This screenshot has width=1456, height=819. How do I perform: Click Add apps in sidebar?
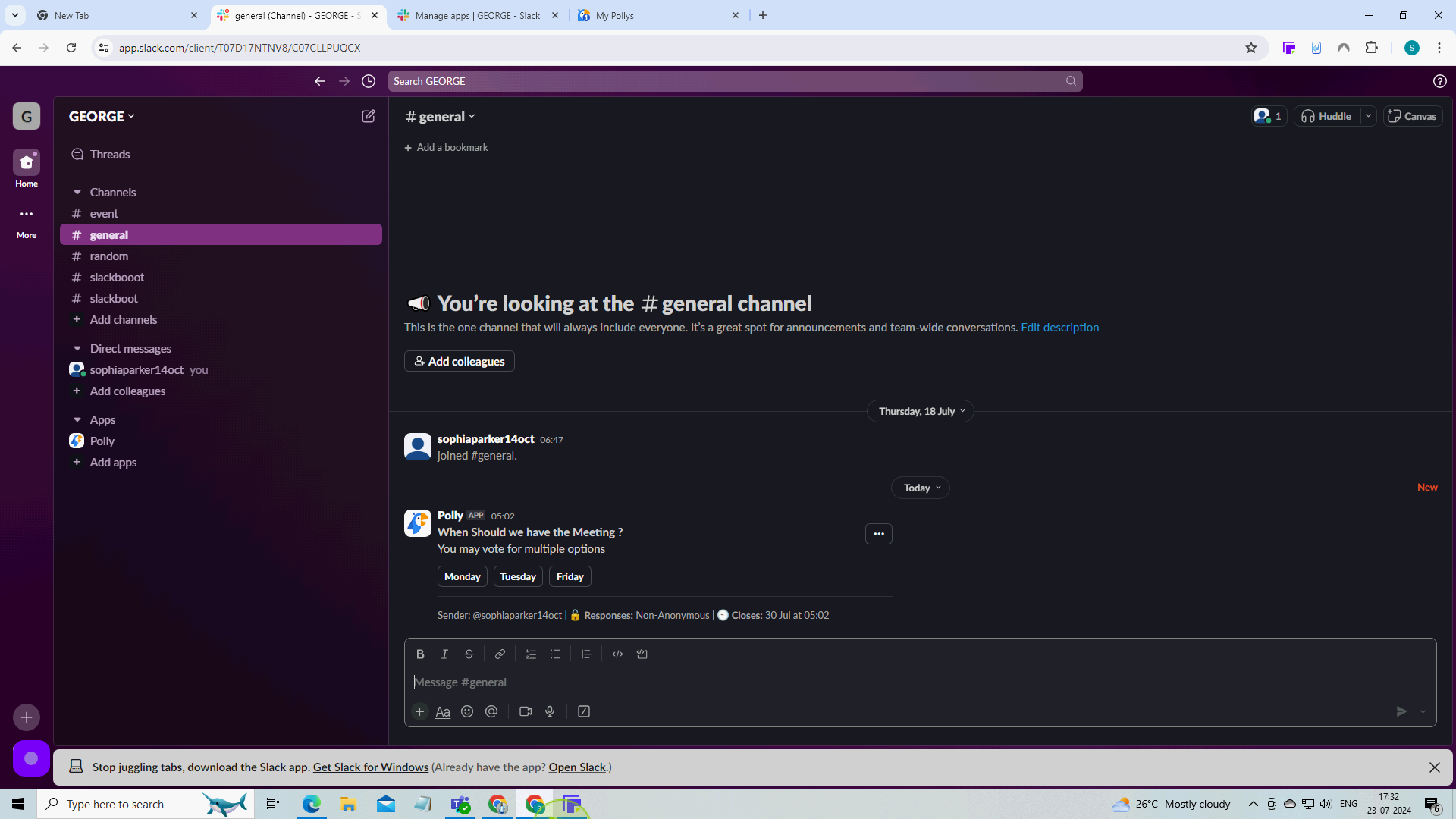[221, 463]
